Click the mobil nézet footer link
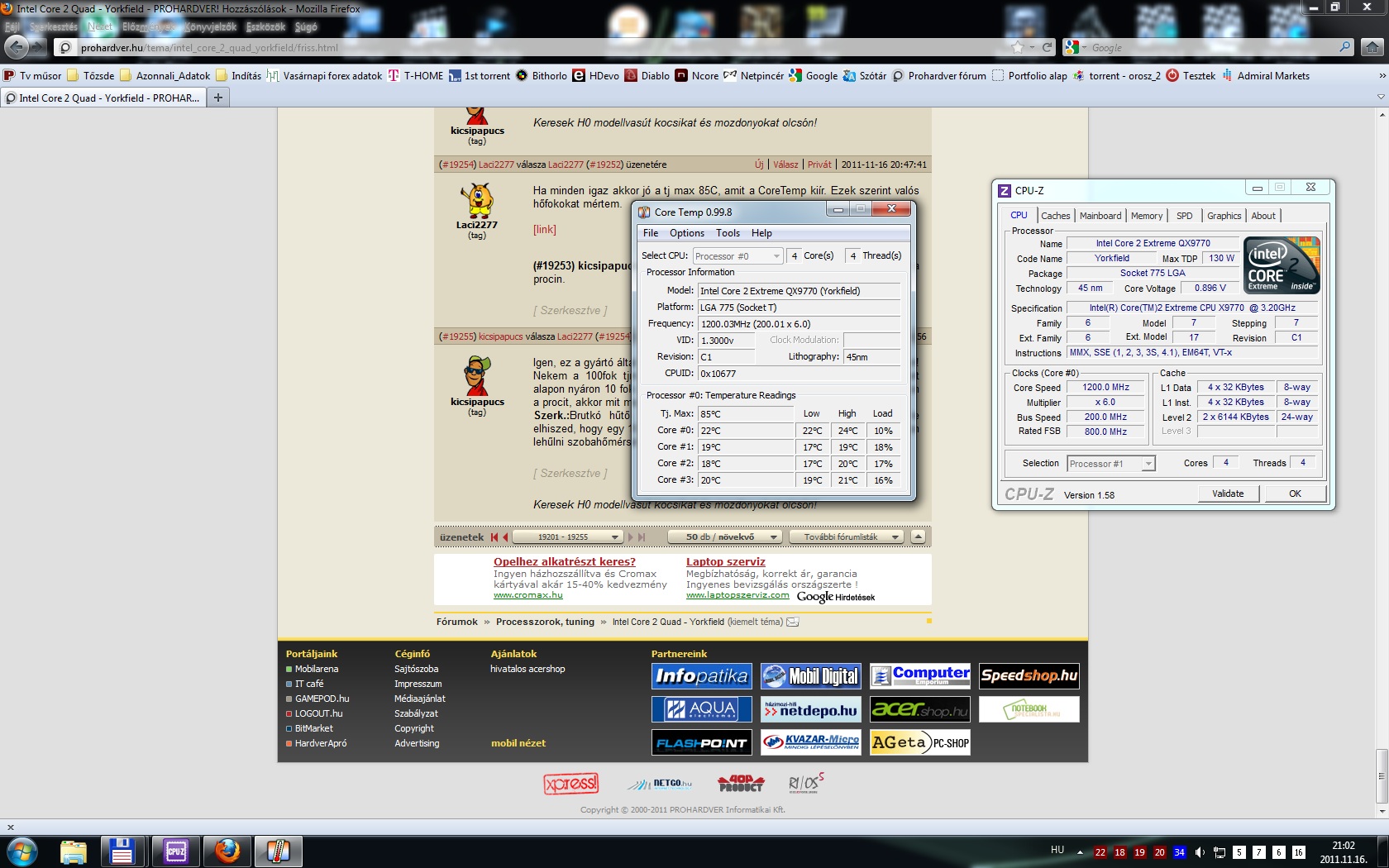Viewport: 1389px width, 868px height. point(518,743)
